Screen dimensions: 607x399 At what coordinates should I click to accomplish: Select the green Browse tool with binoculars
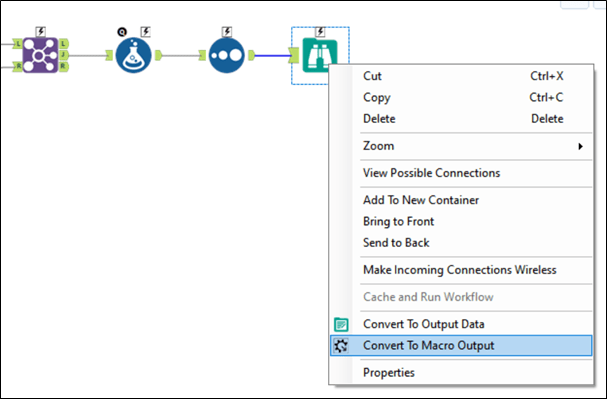pyautogui.click(x=320, y=55)
